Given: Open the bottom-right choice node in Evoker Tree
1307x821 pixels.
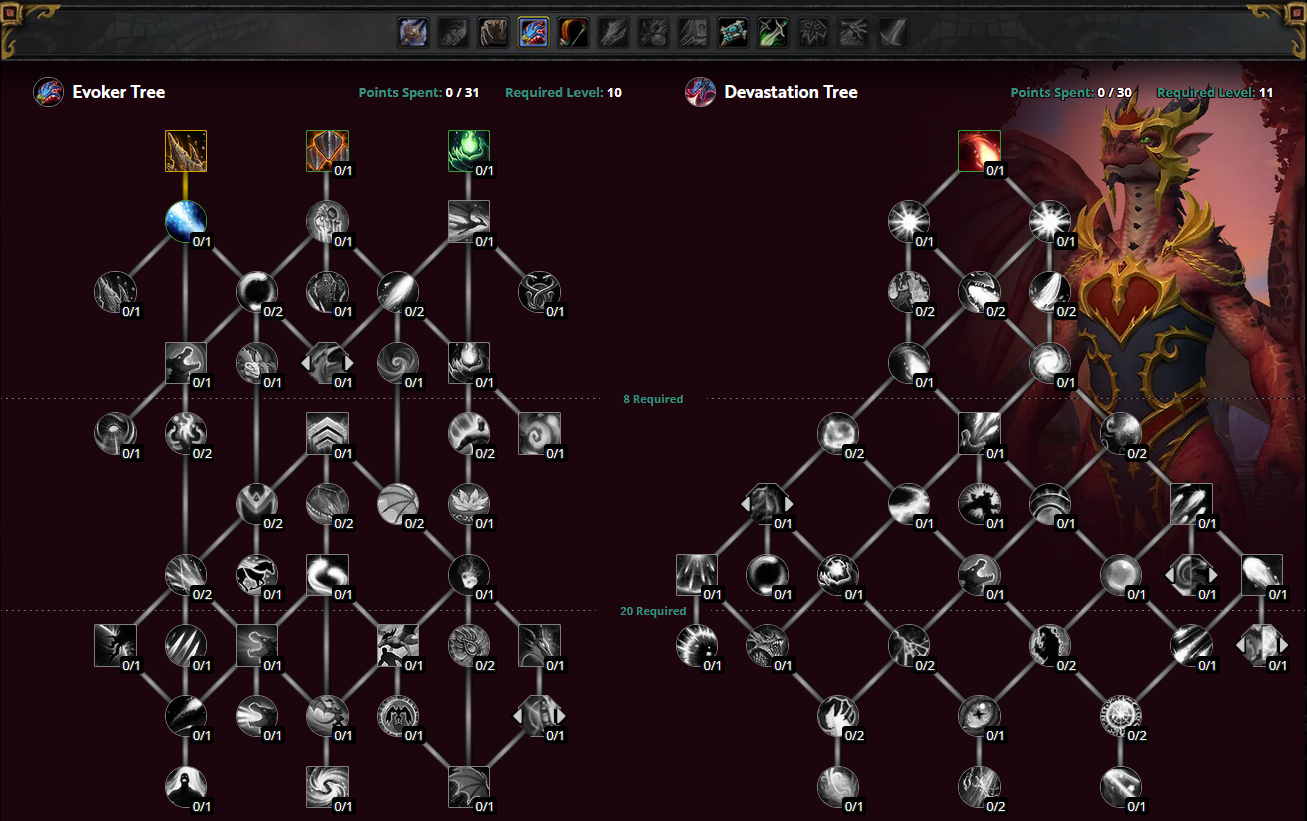Looking at the screenshot, I should (539, 716).
